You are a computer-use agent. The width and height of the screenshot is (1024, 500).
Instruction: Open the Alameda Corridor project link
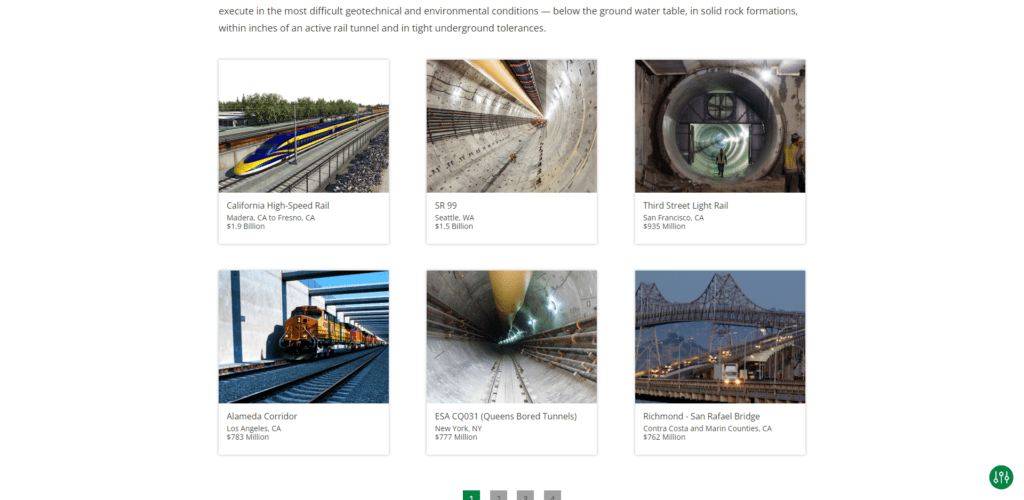click(262, 416)
